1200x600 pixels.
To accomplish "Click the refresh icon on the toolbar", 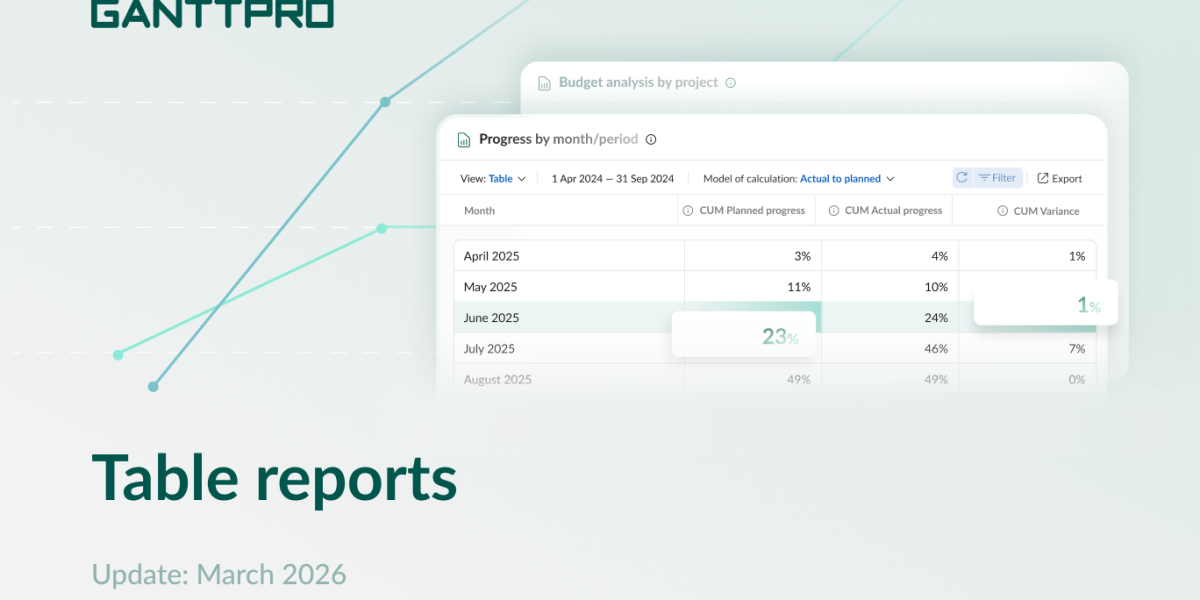I will point(961,177).
